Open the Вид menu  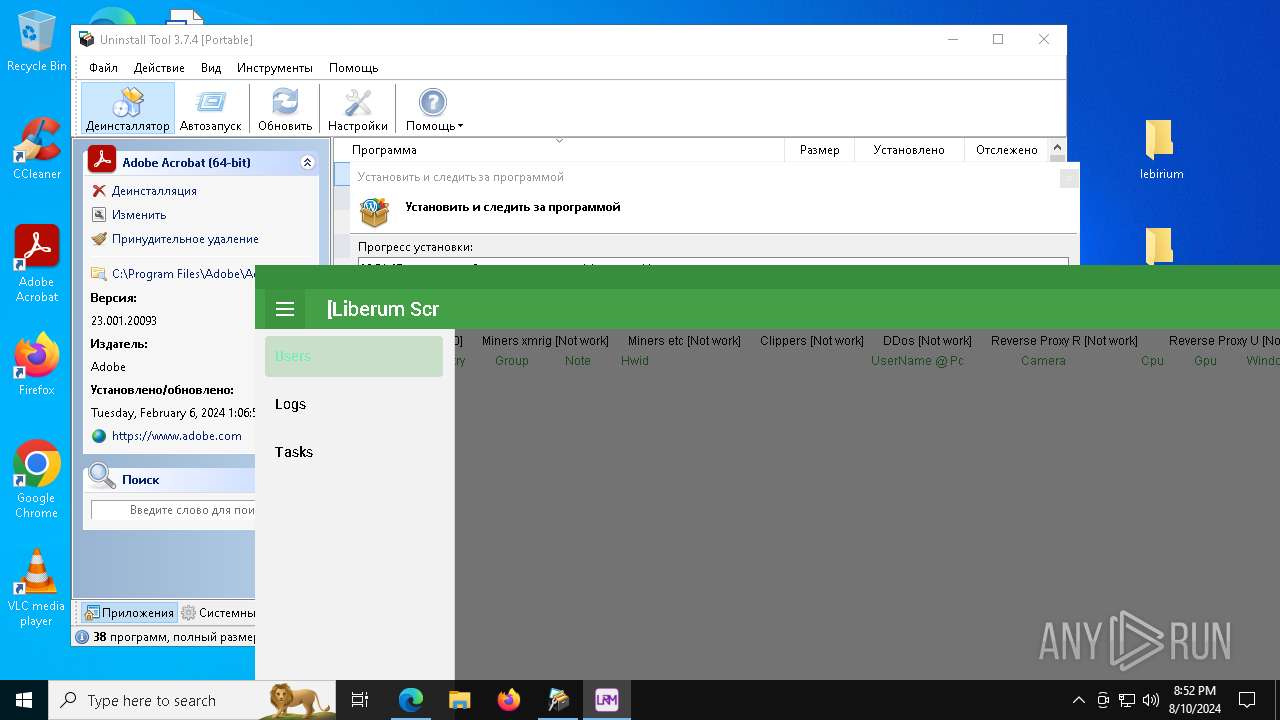pyautogui.click(x=211, y=68)
